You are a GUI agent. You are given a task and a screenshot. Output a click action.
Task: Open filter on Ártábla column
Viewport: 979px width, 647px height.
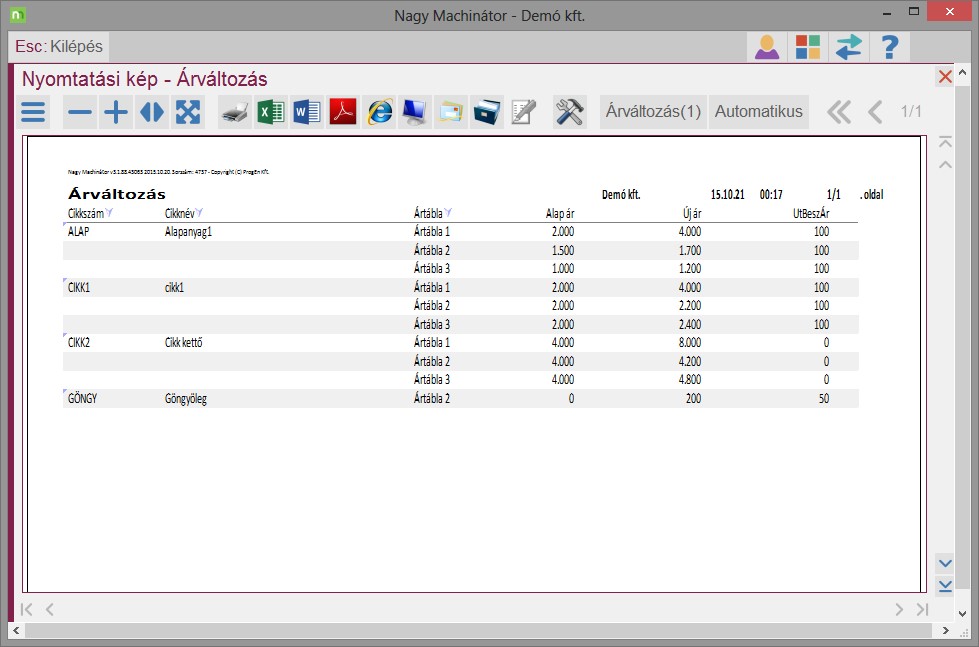pyautogui.click(x=448, y=212)
